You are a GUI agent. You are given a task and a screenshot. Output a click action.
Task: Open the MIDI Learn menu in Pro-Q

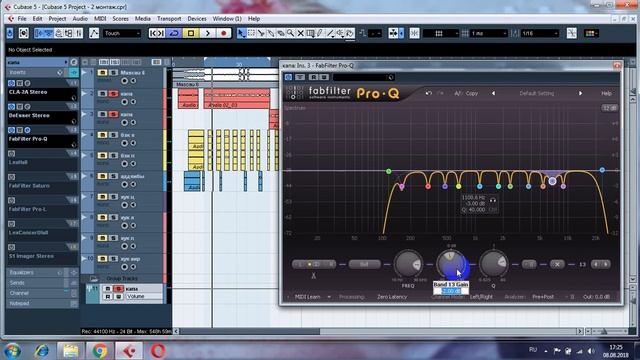point(308,297)
